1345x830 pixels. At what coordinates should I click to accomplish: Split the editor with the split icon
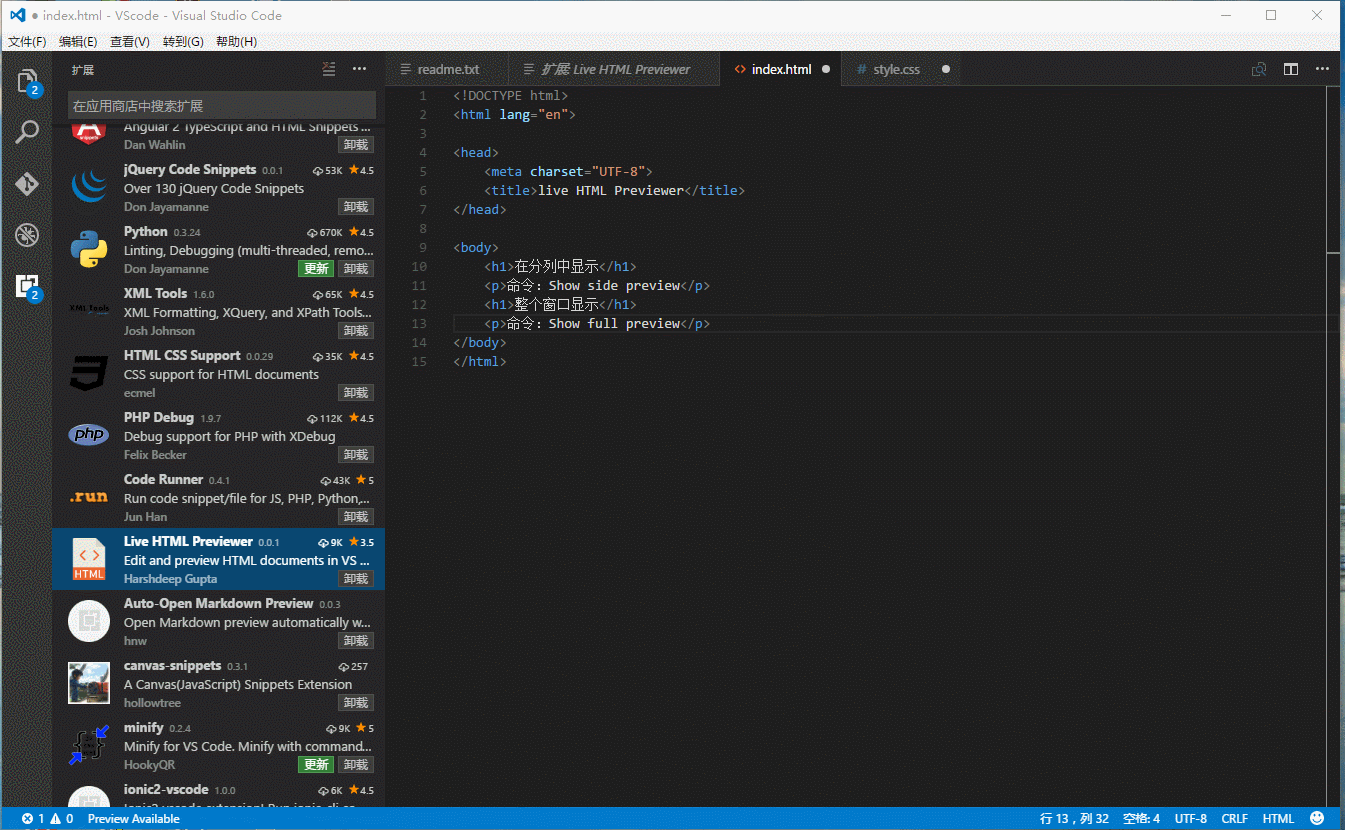tap(1291, 69)
